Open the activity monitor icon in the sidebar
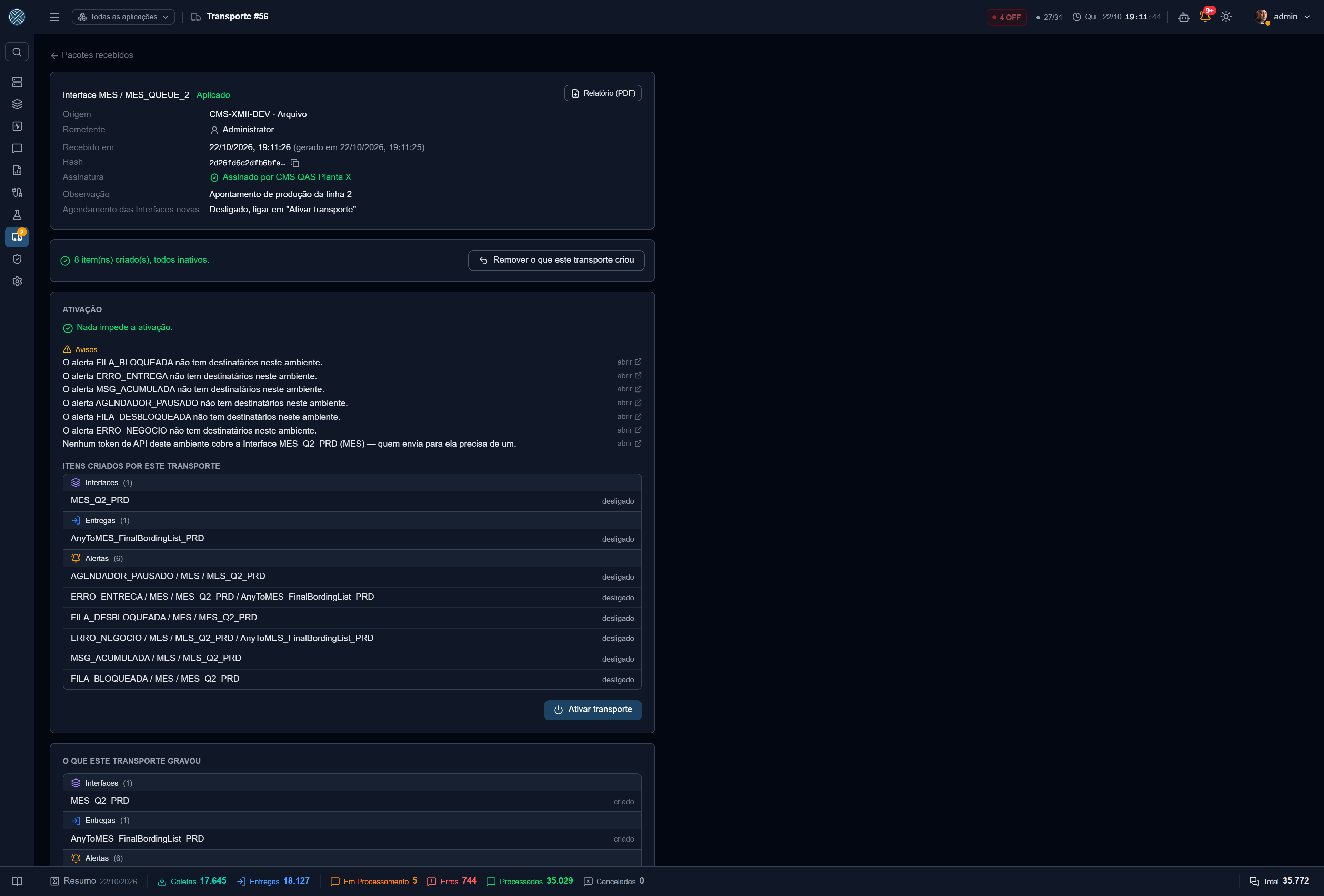Image resolution: width=1324 pixels, height=896 pixels. point(17,126)
